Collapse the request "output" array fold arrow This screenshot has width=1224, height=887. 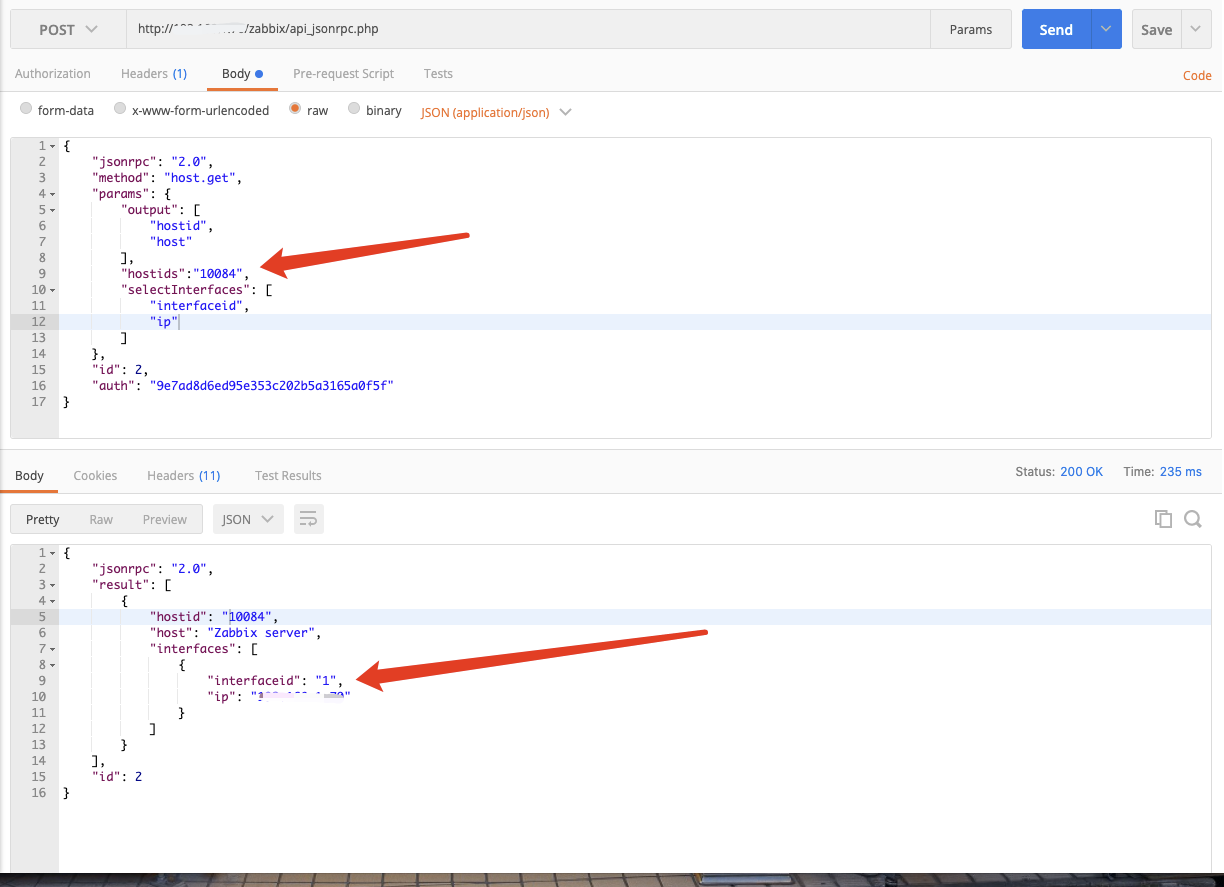52,210
